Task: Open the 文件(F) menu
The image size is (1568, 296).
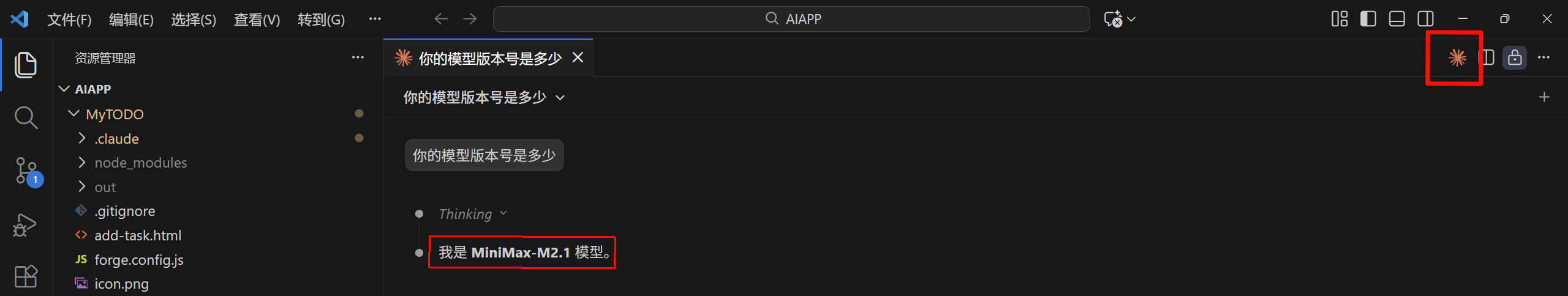Action: click(69, 20)
